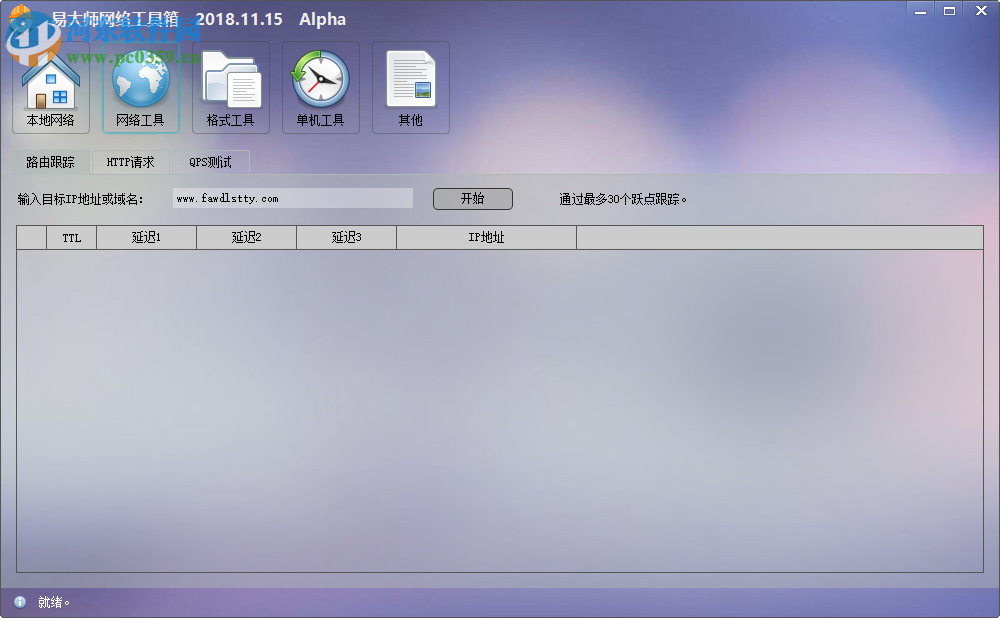Click the 开始 button to start tracing
This screenshot has height=618, width=1000.
[472, 198]
